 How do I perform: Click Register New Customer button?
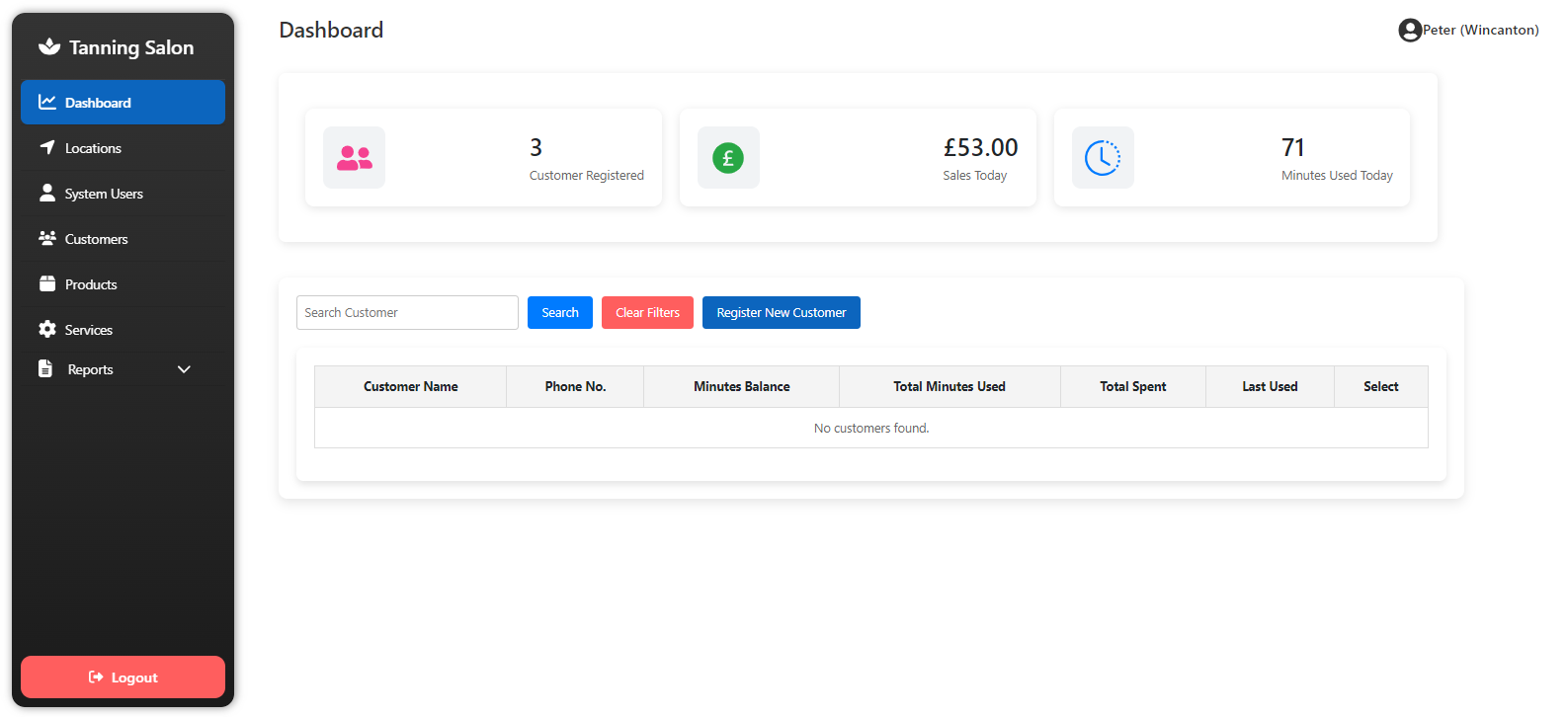(781, 313)
